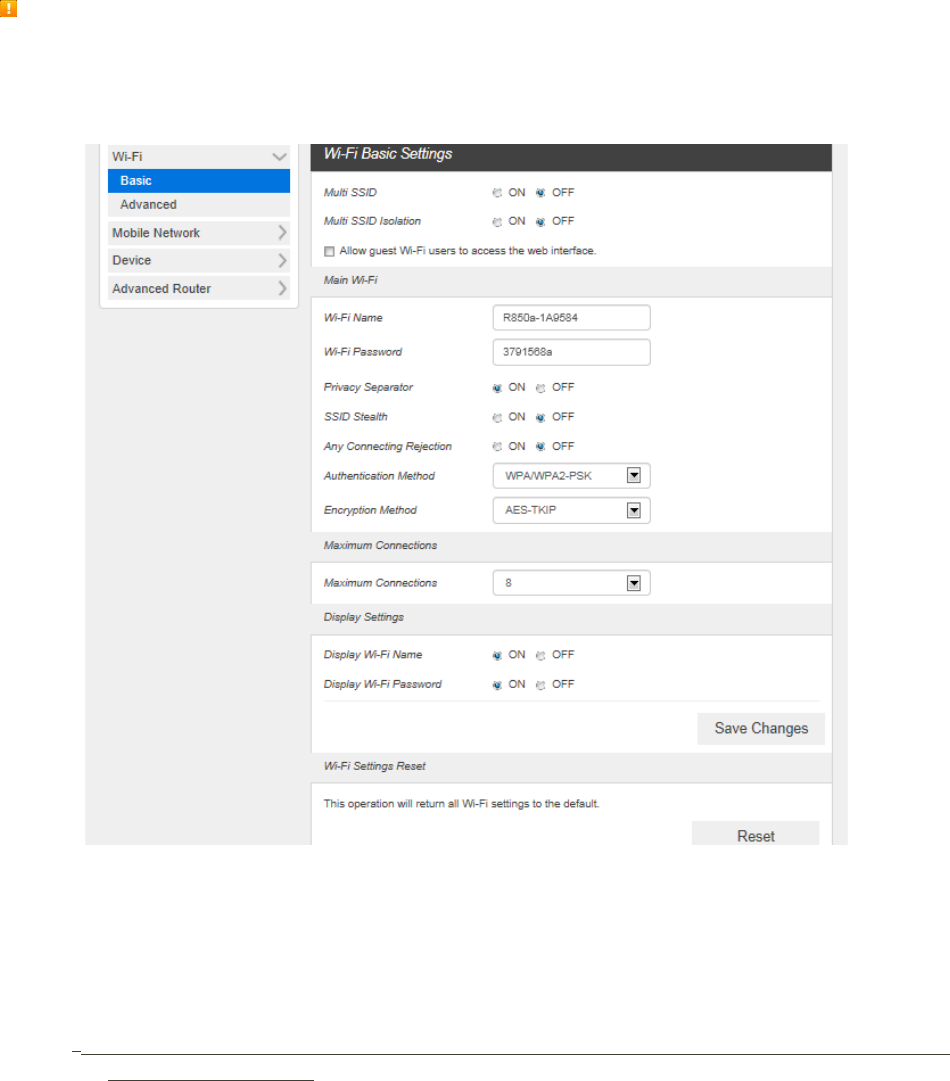Enable Privacy Separator ON radio

tap(497, 388)
